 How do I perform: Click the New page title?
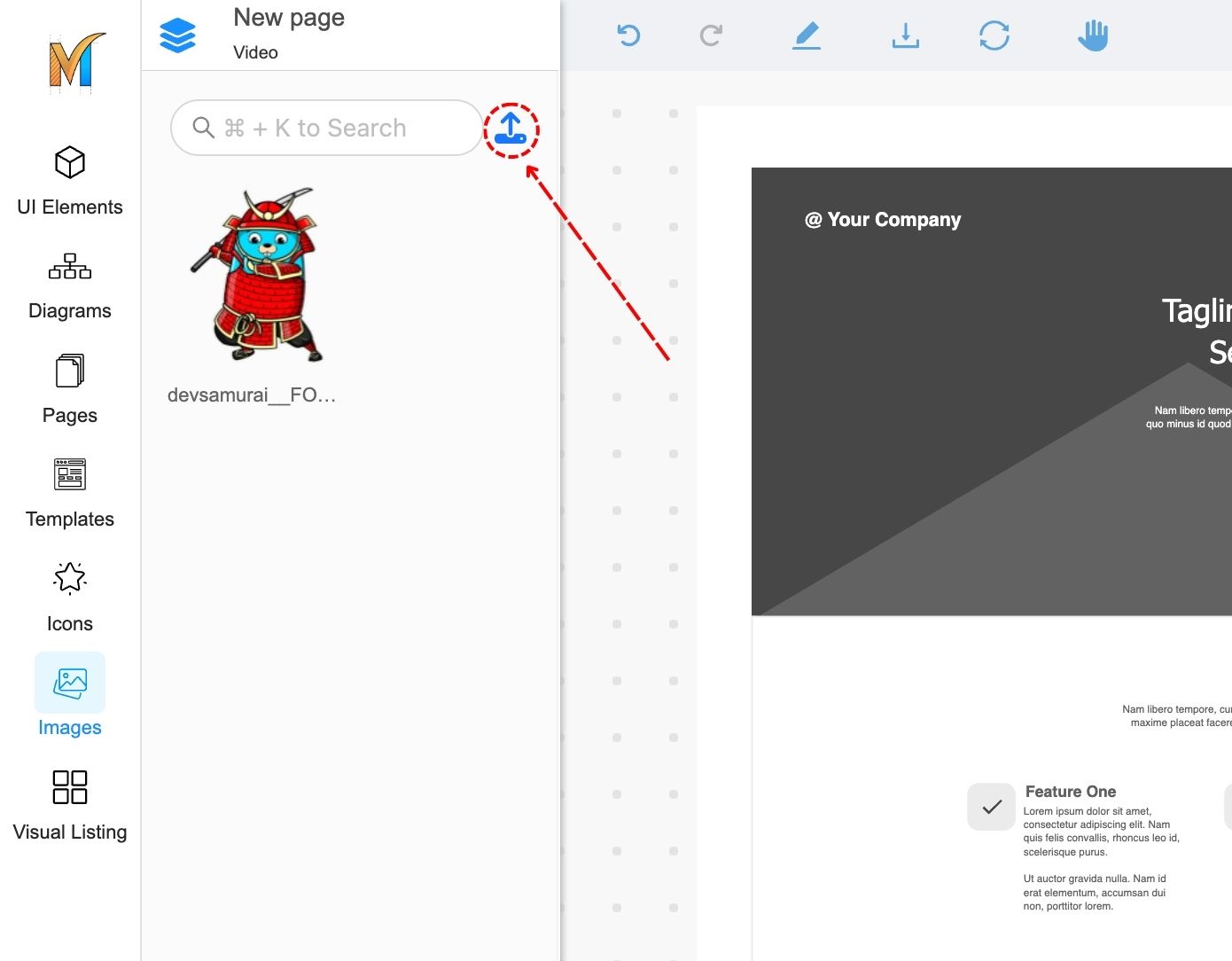pyautogui.click(x=289, y=18)
